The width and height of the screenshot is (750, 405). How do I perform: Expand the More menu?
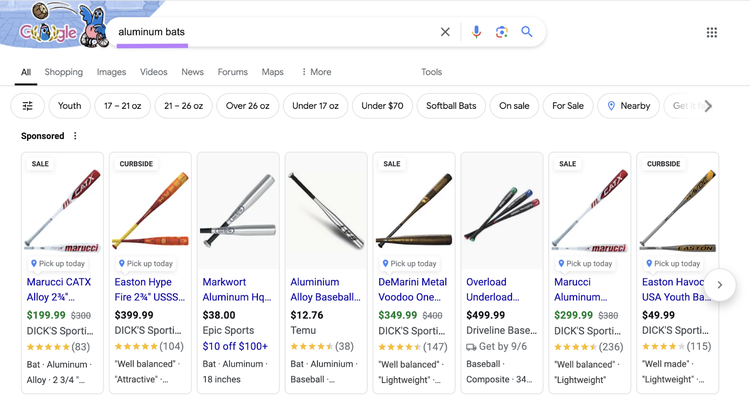(x=316, y=72)
